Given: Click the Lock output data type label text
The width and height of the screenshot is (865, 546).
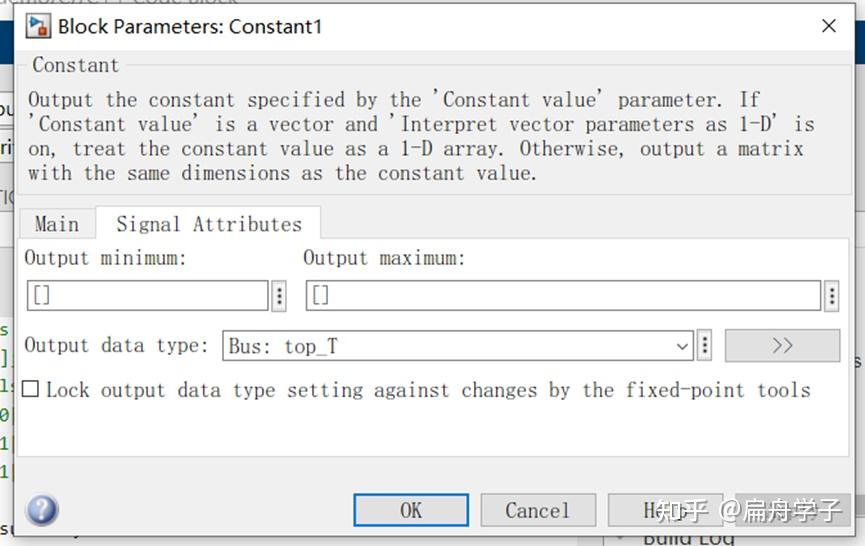Looking at the screenshot, I should click(428, 389).
